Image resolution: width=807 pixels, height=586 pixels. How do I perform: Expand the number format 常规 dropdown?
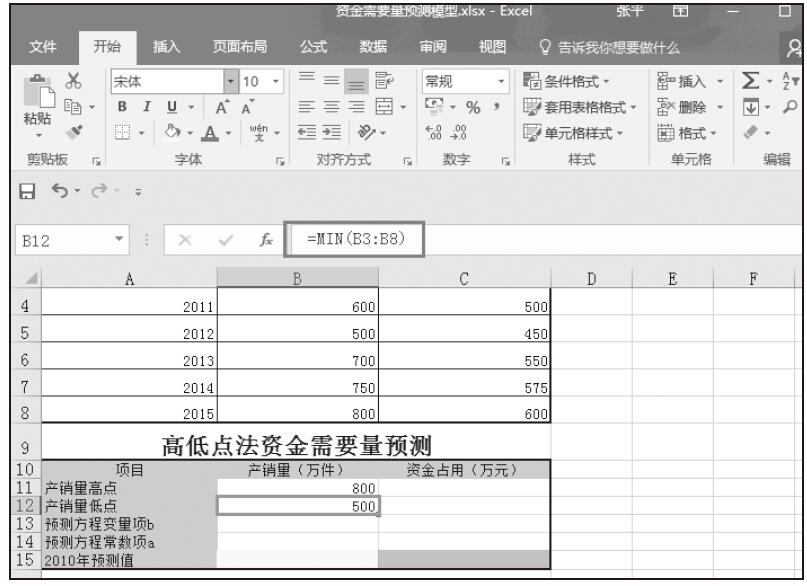500,81
